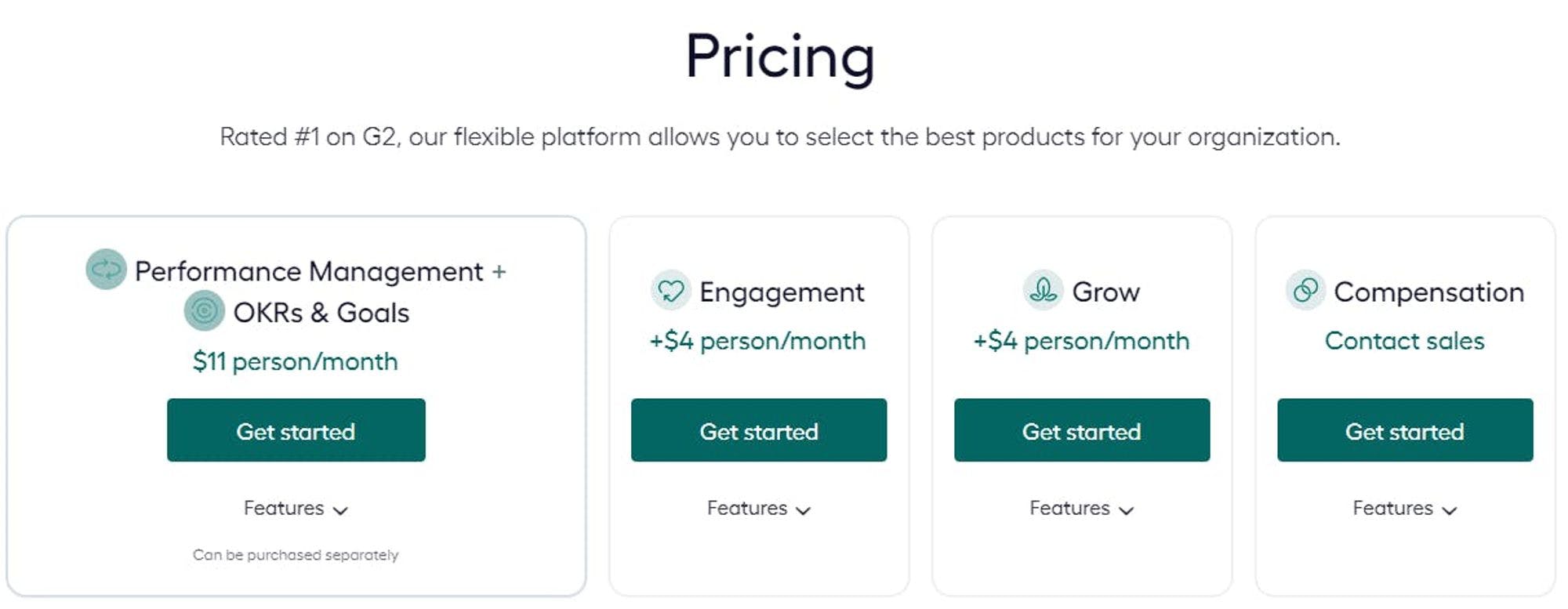The width and height of the screenshot is (1568, 609).
Task: Click the Performance Management cycle icon
Action: (106, 270)
